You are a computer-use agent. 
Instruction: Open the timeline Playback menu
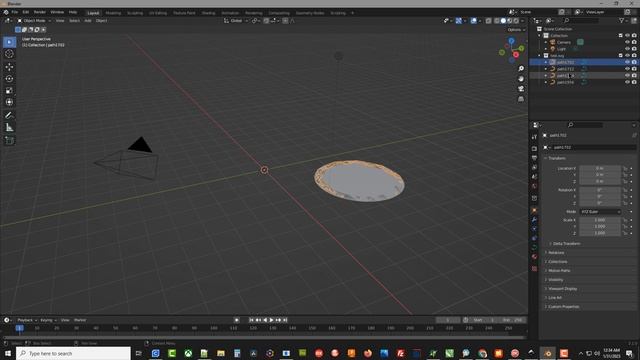point(27,320)
